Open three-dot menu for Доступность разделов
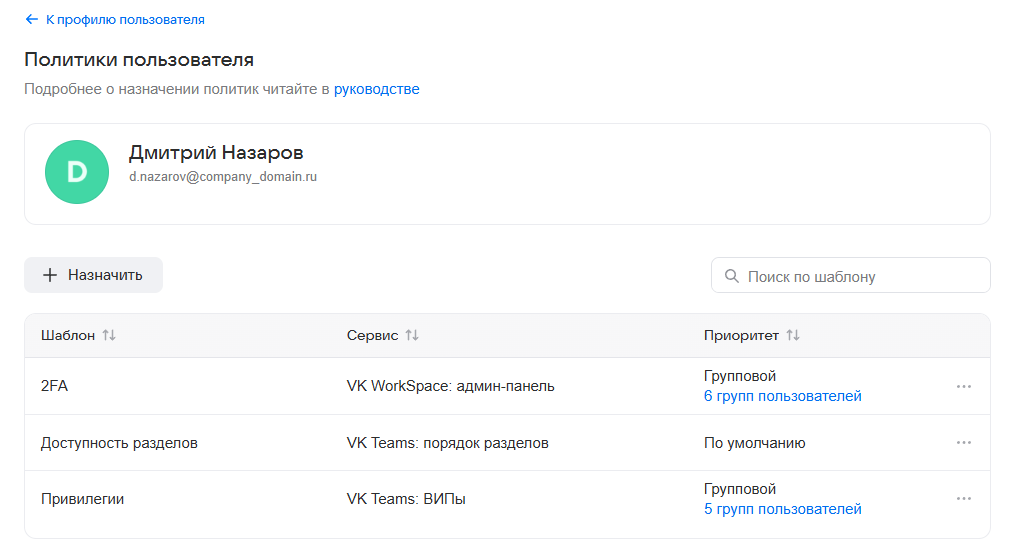The image size is (1010, 553). coord(963,443)
